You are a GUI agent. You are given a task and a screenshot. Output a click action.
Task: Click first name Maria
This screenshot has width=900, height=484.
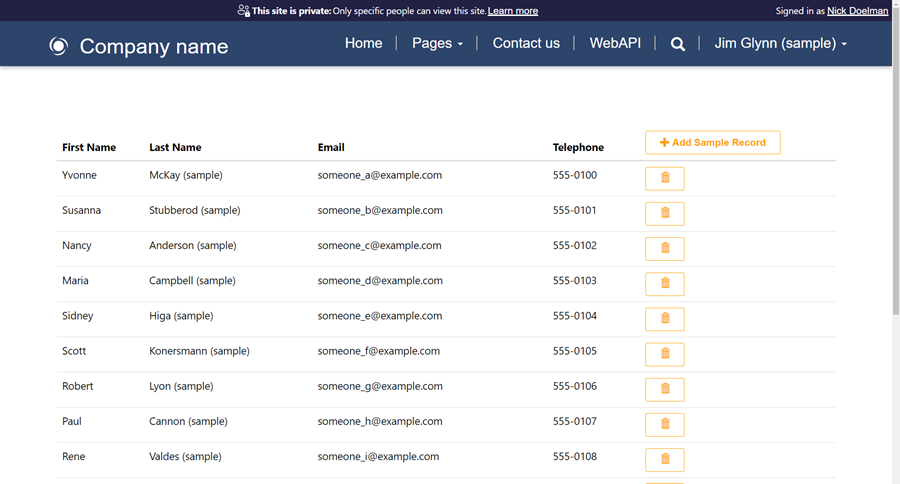tap(75, 280)
